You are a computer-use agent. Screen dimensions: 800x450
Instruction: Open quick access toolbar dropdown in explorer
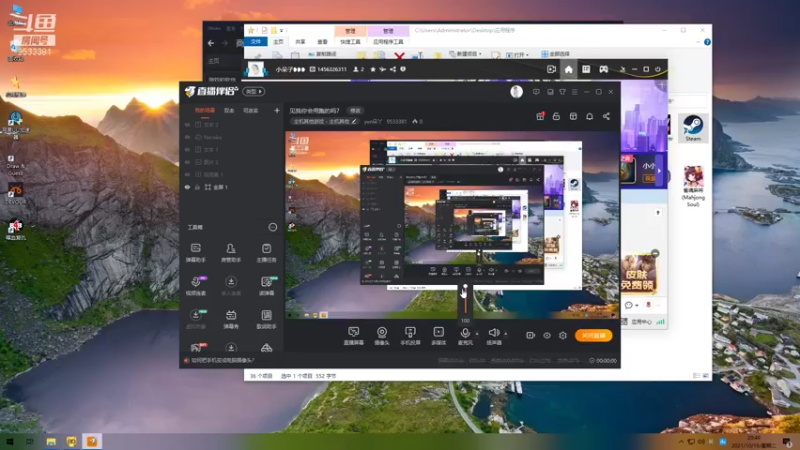(283, 31)
